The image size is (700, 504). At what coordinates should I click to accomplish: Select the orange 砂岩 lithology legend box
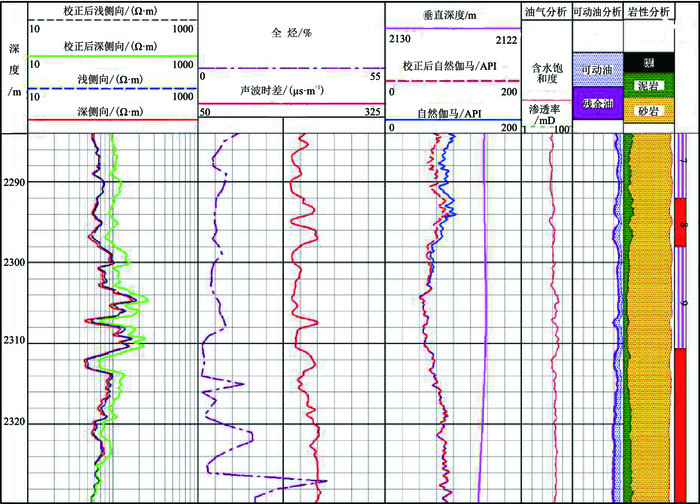647,111
